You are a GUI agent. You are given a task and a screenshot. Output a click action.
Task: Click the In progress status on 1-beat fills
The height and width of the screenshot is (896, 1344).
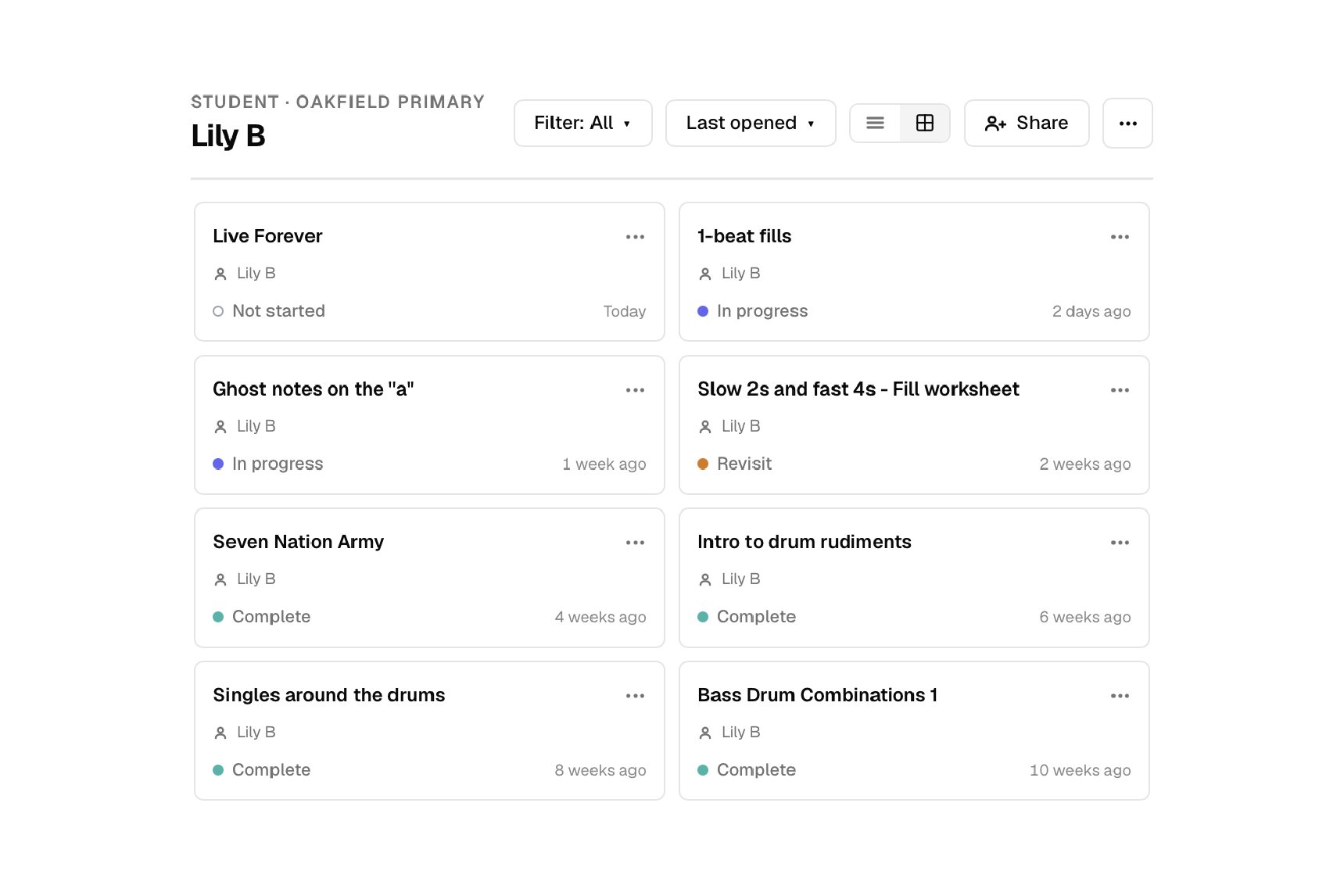(753, 311)
